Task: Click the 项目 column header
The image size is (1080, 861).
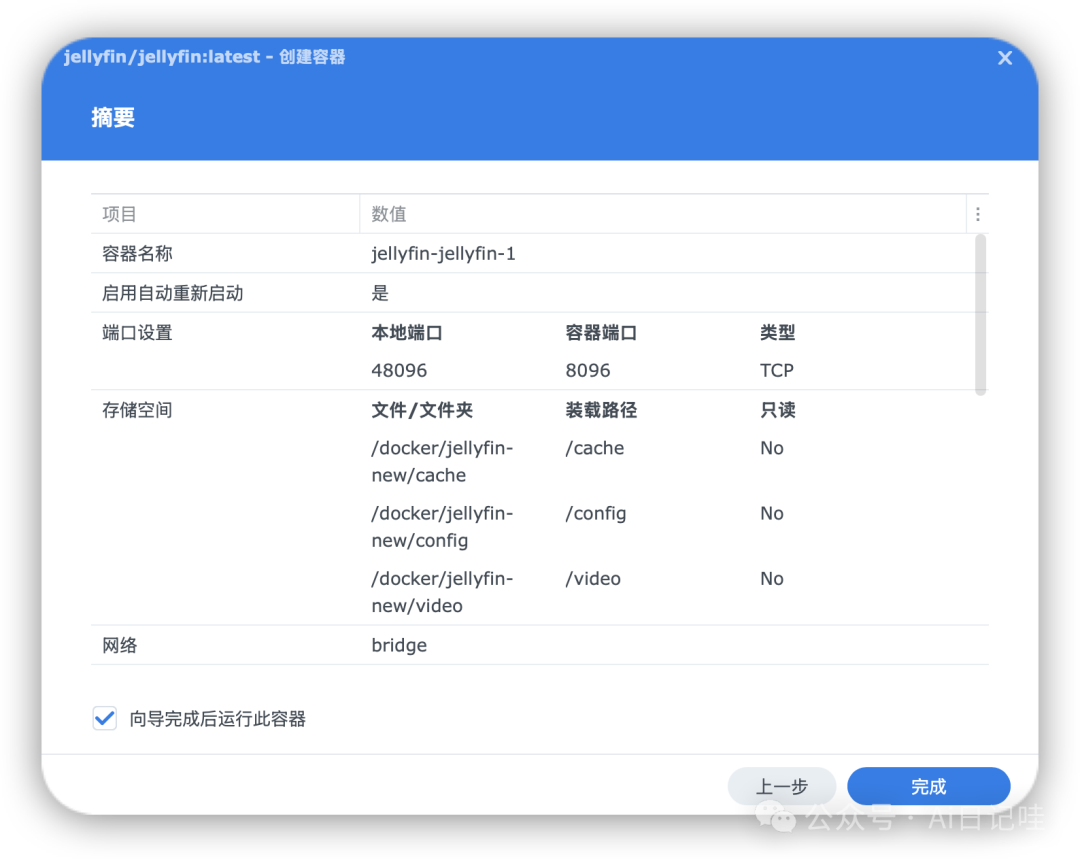Action: click(225, 214)
